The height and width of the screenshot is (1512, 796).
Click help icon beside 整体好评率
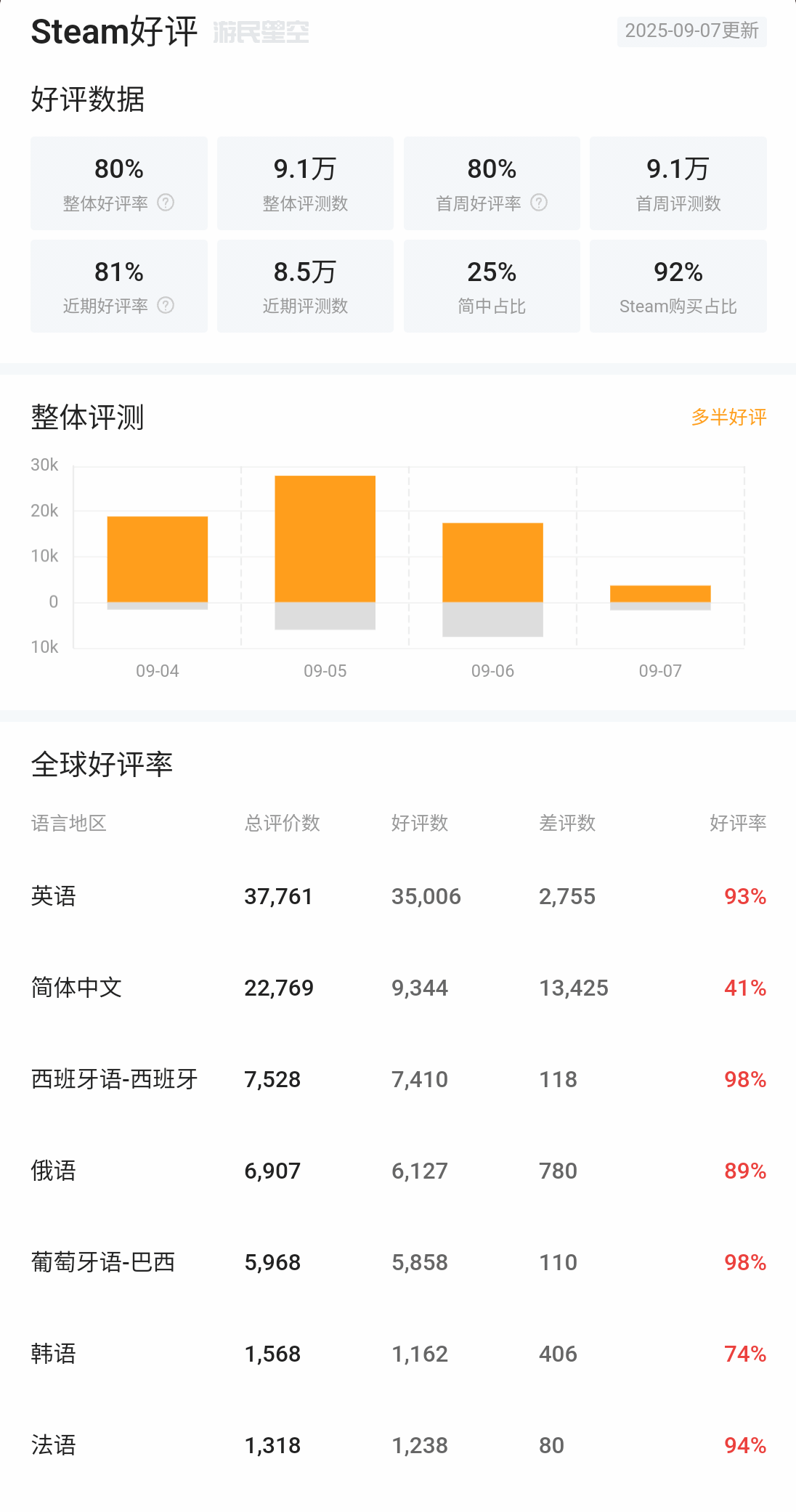(x=166, y=203)
